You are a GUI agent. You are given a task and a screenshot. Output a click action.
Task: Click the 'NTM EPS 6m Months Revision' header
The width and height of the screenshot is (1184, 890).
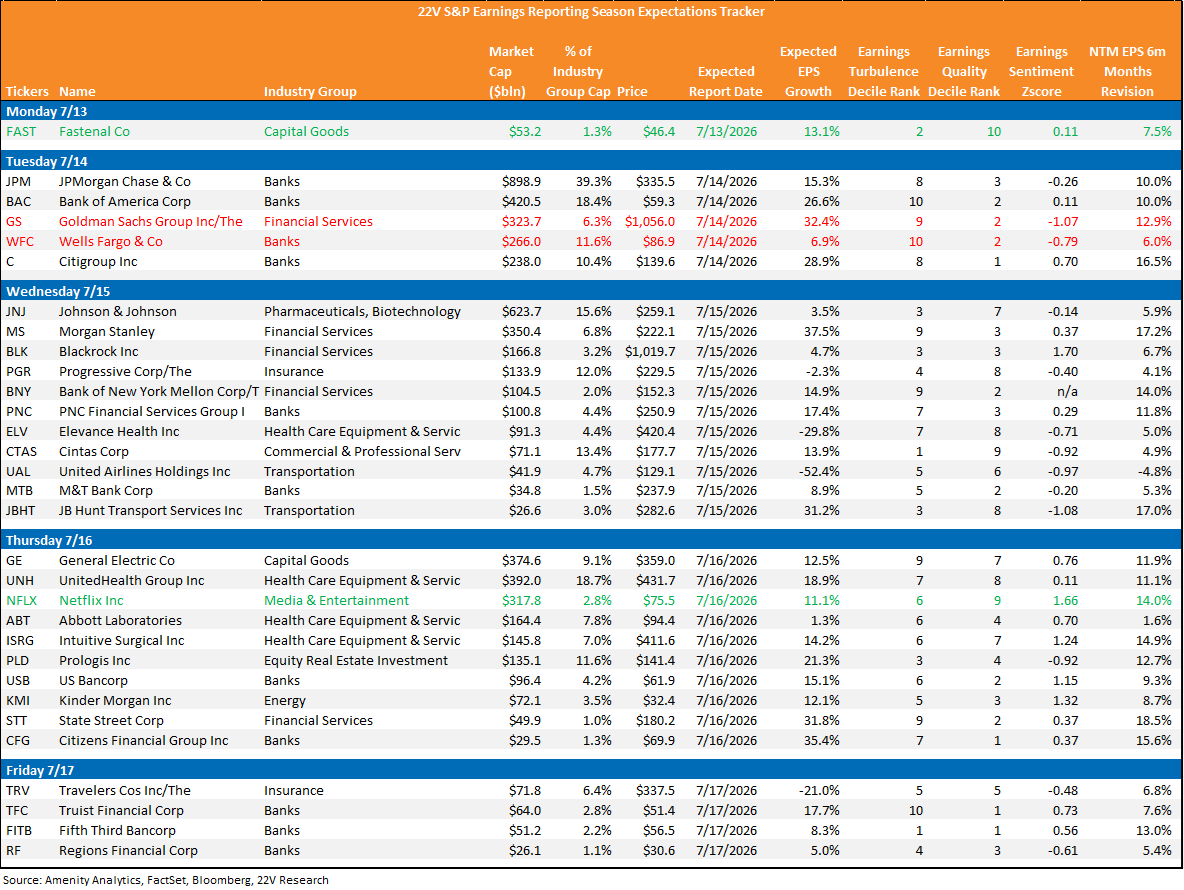1127,72
